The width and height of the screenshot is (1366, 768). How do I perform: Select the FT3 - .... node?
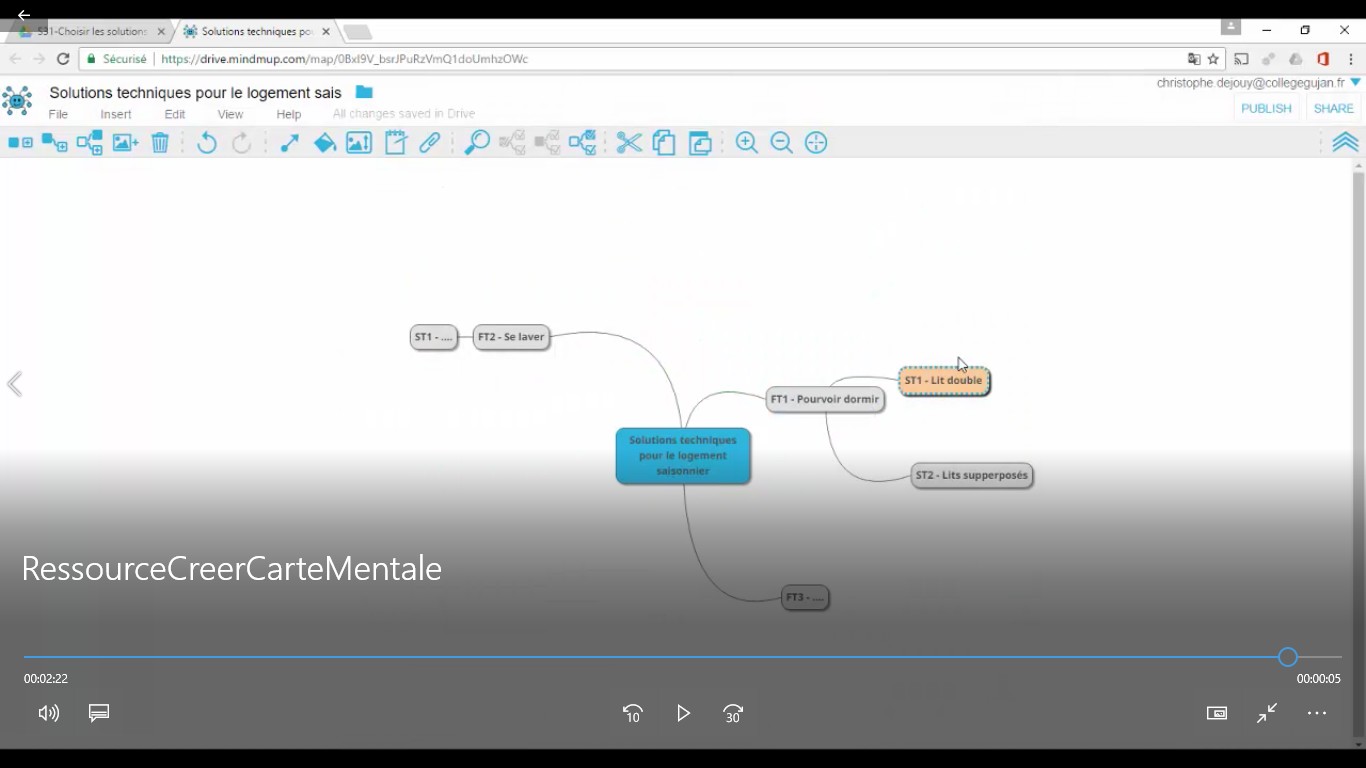click(805, 597)
